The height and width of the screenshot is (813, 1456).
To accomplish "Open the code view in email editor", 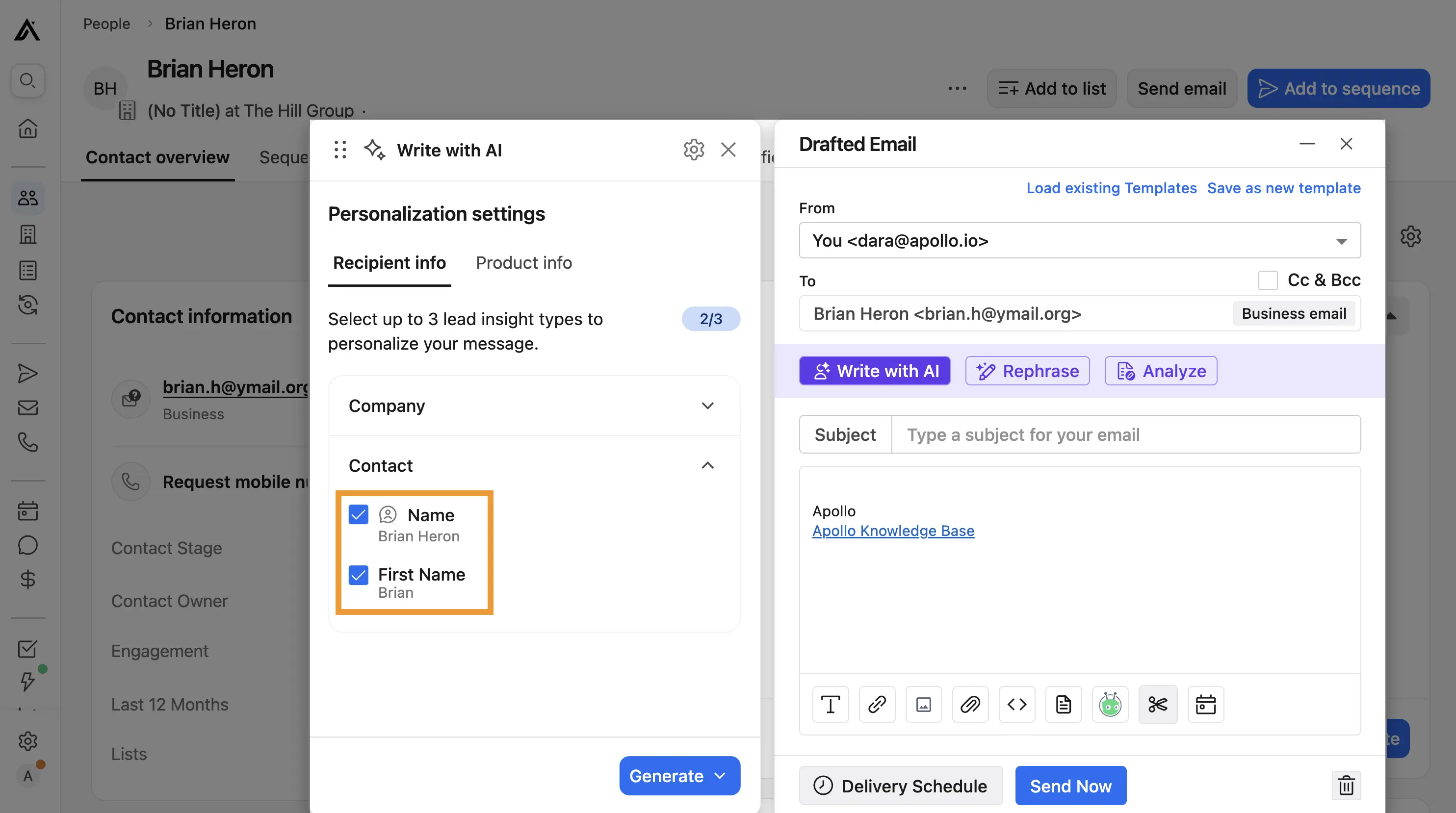I will click(1017, 705).
